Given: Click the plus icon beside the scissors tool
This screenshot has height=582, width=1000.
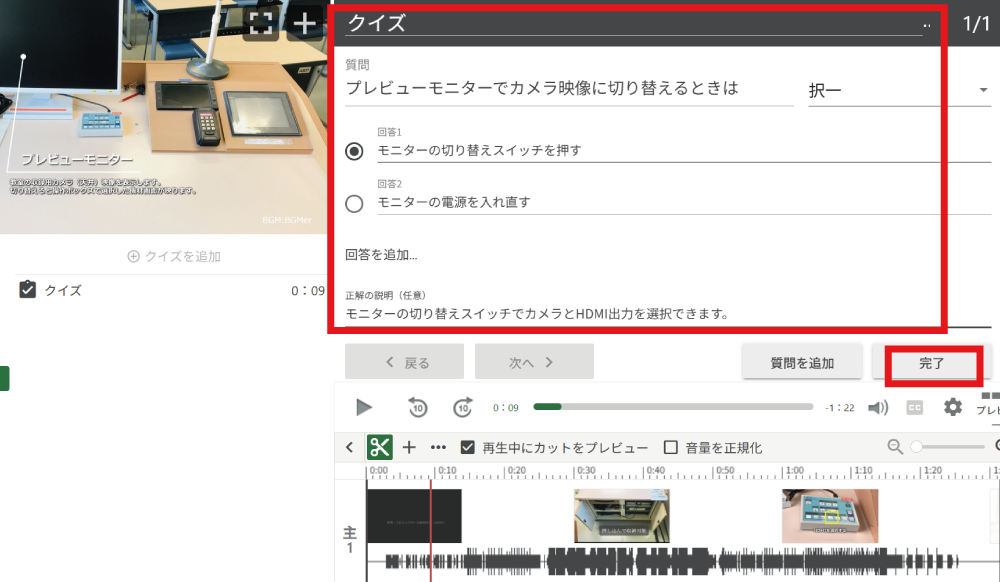Looking at the screenshot, I should (409, 447).
